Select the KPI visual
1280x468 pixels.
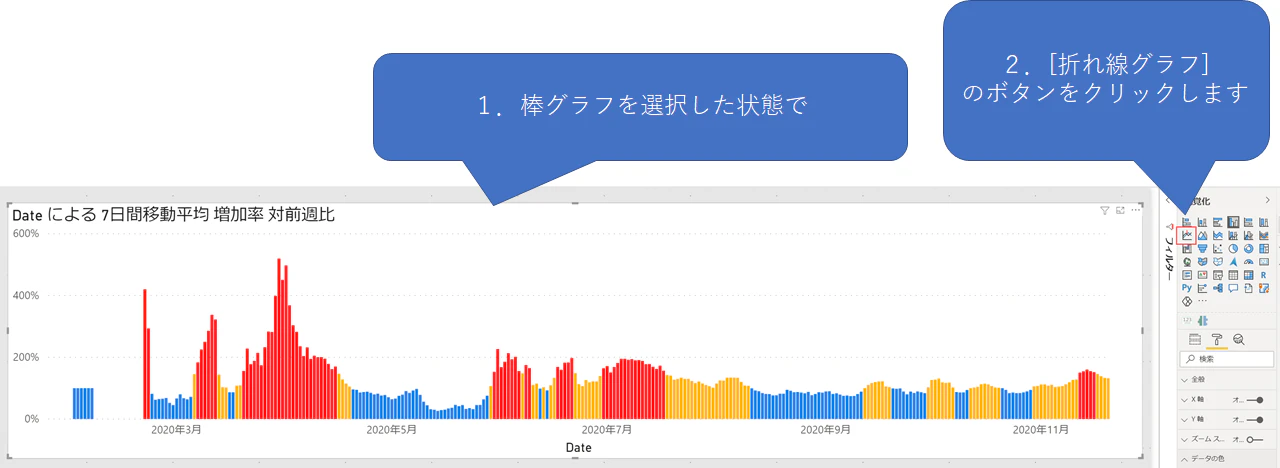[1202, 275]
